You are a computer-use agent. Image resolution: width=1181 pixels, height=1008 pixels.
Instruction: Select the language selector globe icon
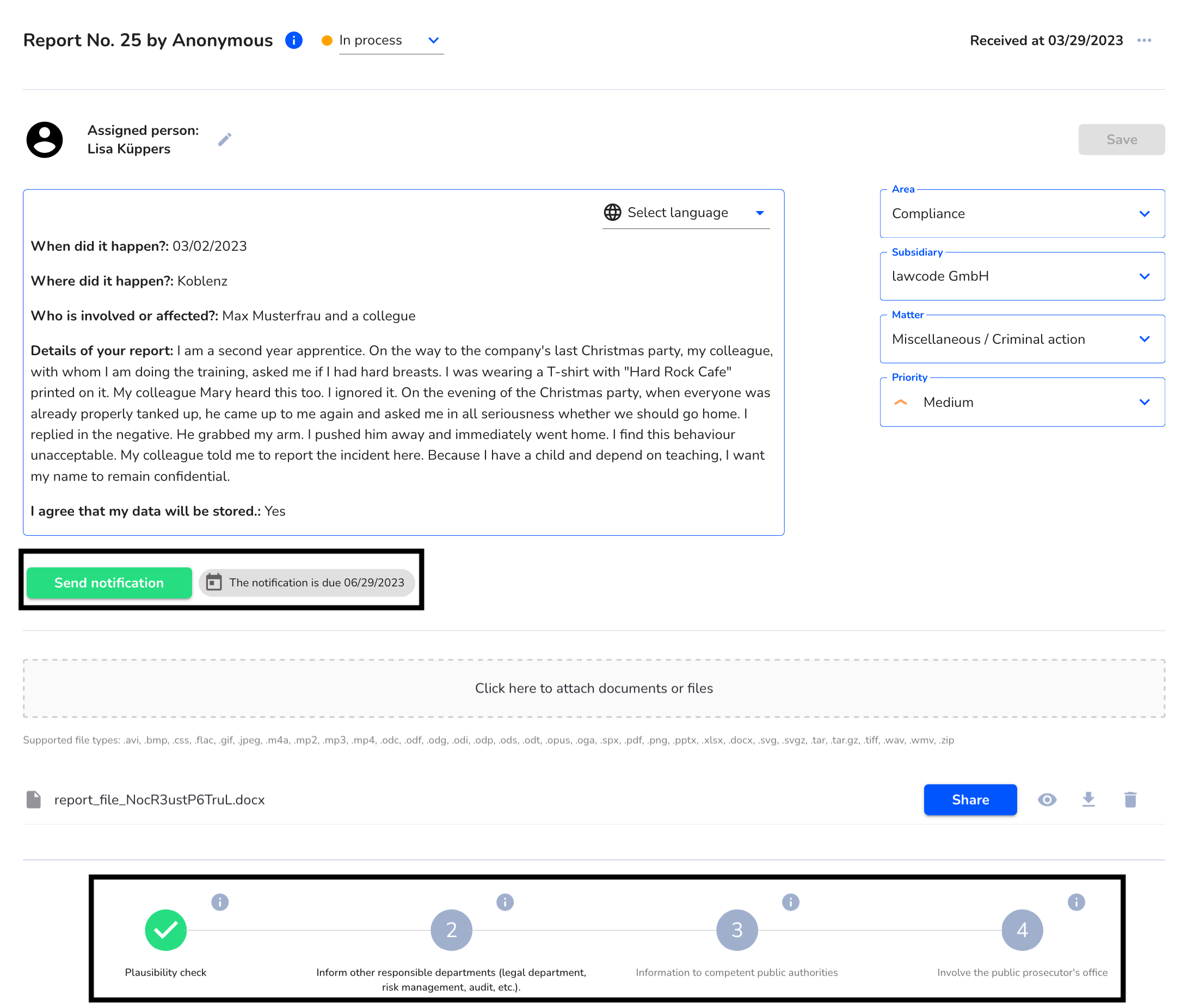coord(611,212)
